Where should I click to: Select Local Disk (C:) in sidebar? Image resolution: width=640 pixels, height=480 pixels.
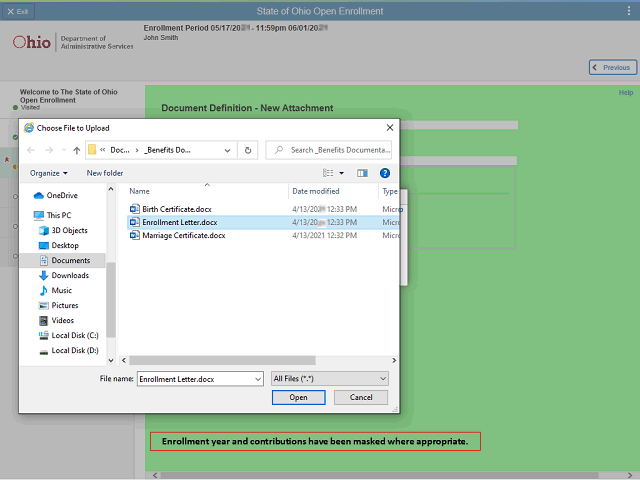(x=75, y=335)
